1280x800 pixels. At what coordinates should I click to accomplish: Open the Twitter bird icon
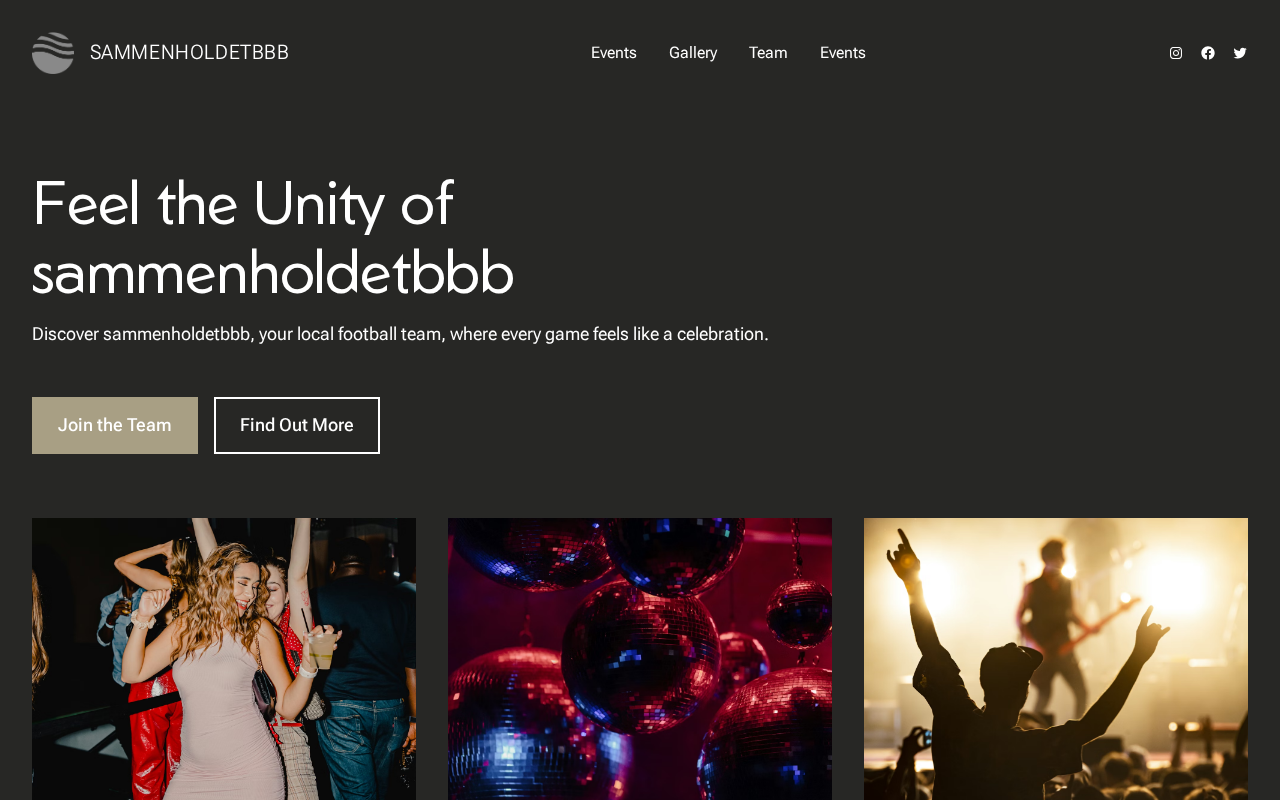(1240, 53)
